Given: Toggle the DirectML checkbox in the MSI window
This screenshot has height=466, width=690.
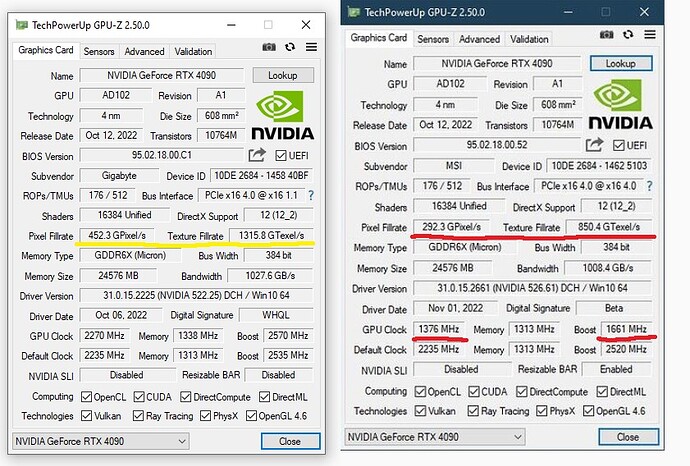Looking at the screenshot, I should 602,392.
